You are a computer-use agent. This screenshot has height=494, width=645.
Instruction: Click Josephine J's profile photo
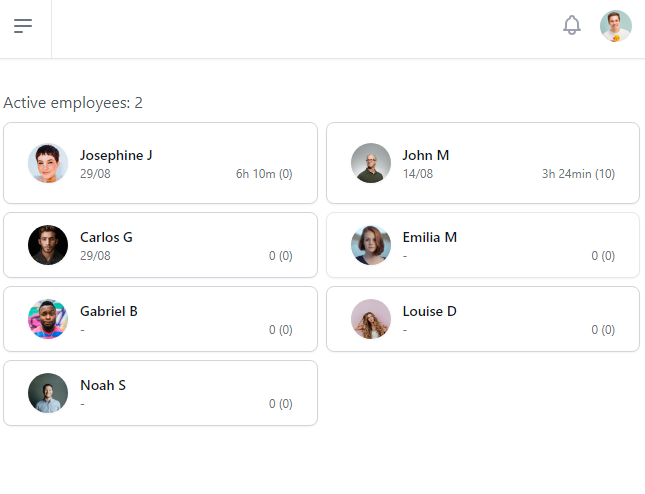point(48,163)
